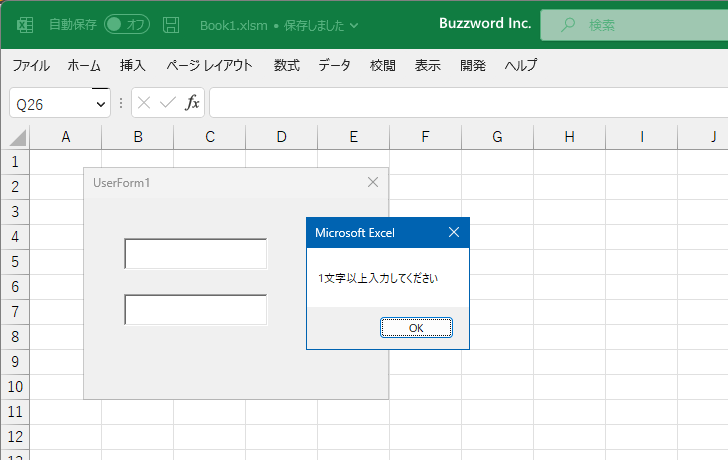Screen dimensions: 728x460
Task: Click OK in the Microsoft Excel message box
Action: pos(416,328)
